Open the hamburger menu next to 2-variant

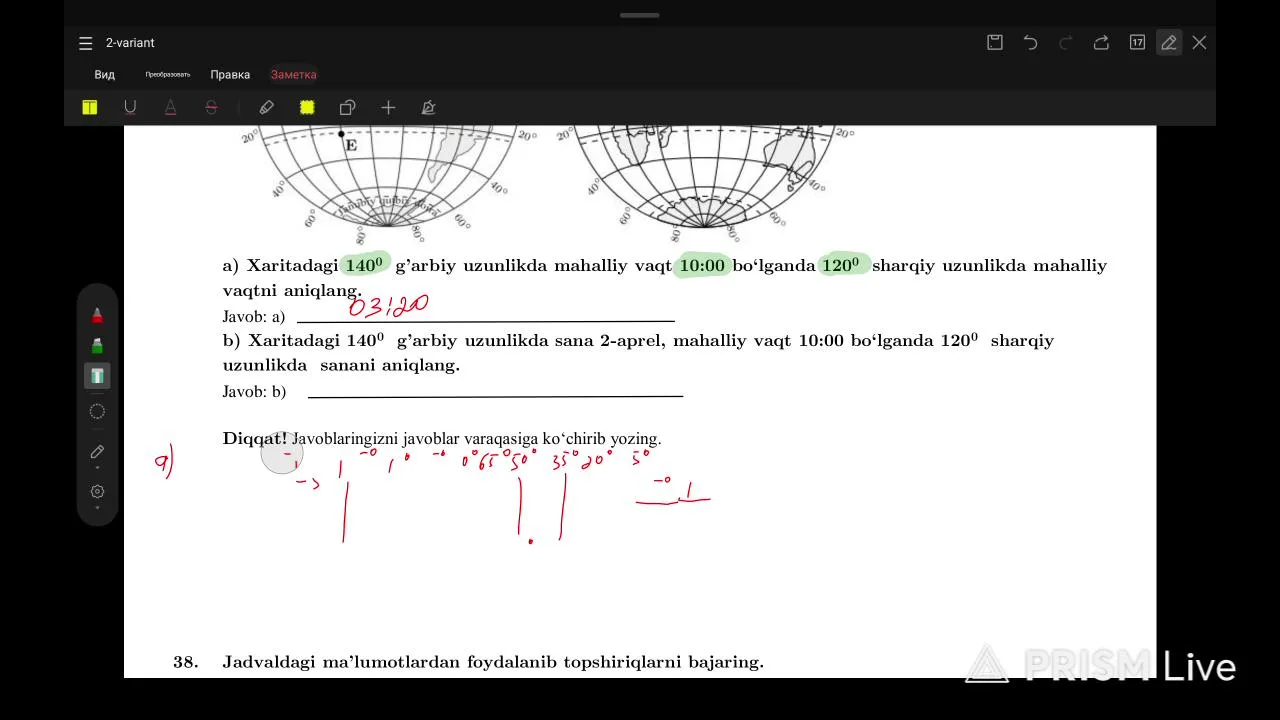pyautogui.click(x=86, y=43)
